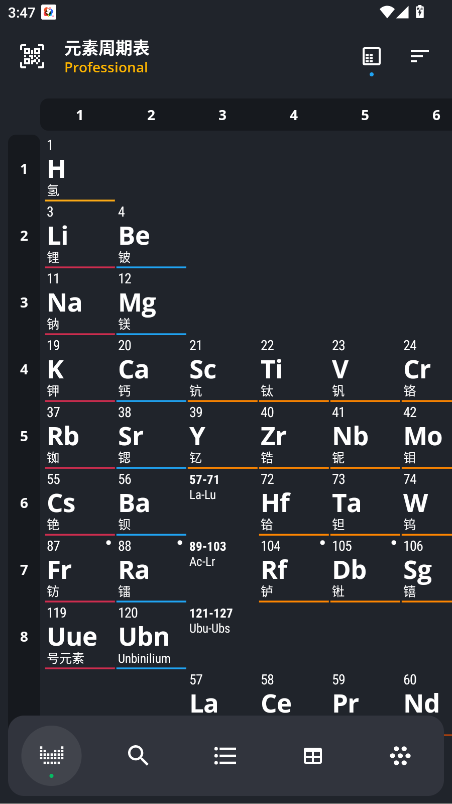This screenshot has width=452, height=804.
Task: Select the periodic table tab in bottom bar
Action: (x=51, y=755)
